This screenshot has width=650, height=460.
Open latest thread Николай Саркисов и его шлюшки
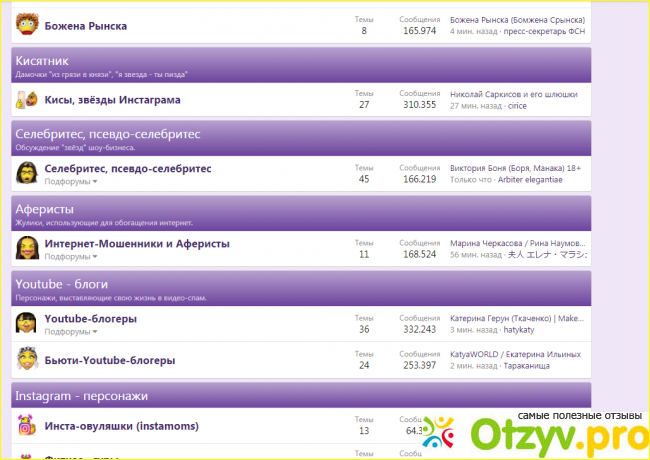click(514, 94)
